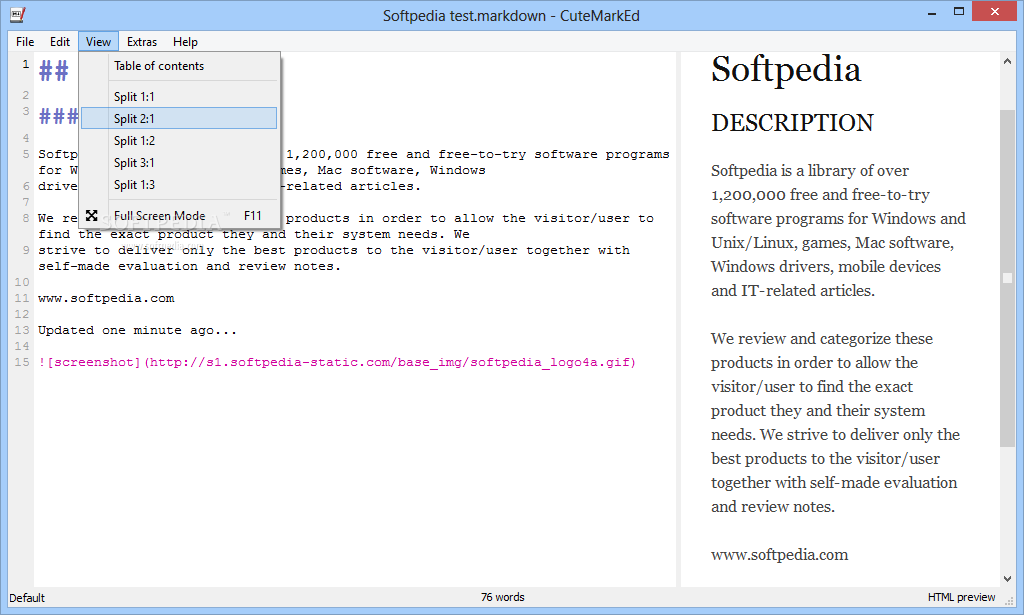
Task: Select Split 1:3 layout
Action: tap(179, 185)
